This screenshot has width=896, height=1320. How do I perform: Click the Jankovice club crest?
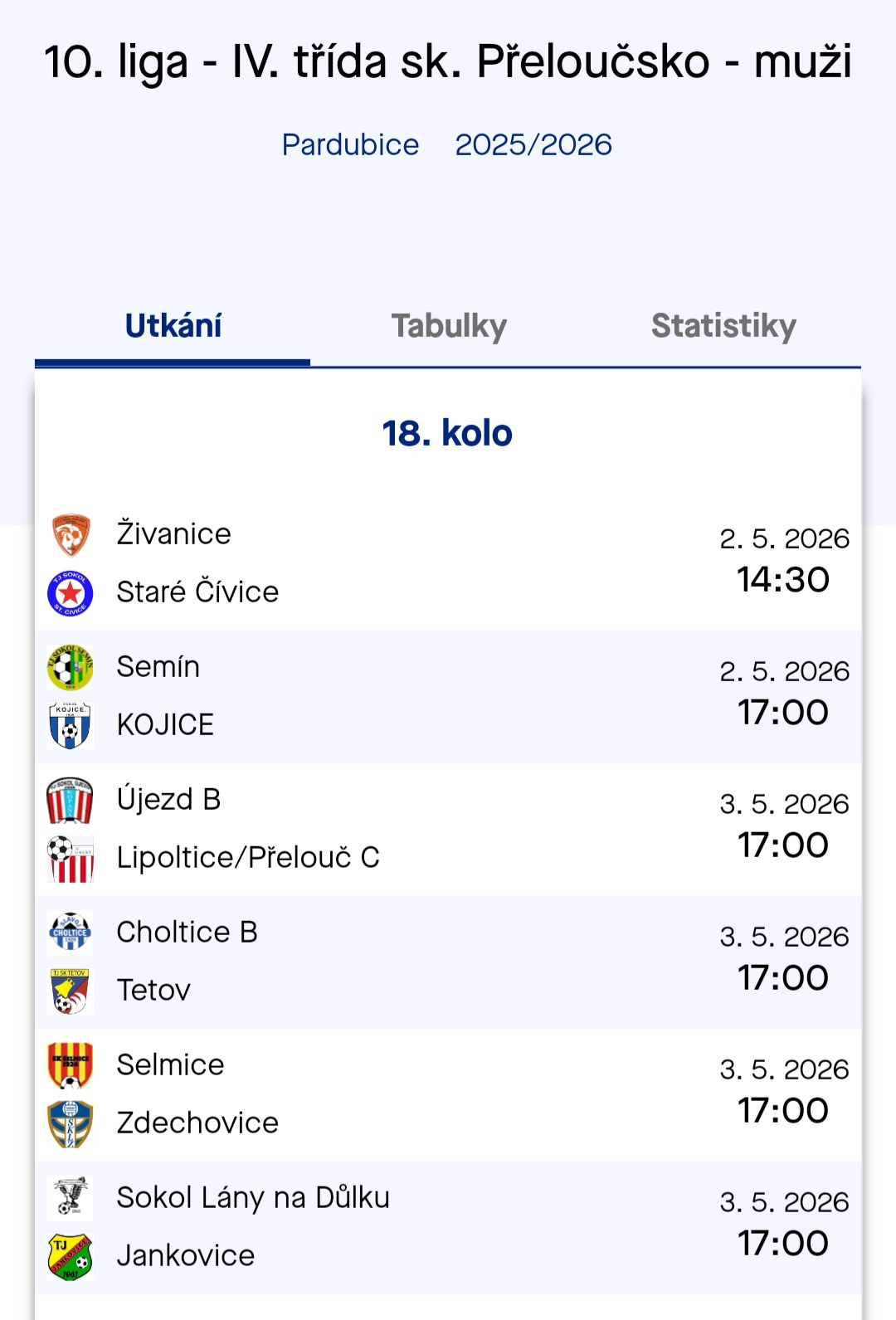pos(71,1257)
